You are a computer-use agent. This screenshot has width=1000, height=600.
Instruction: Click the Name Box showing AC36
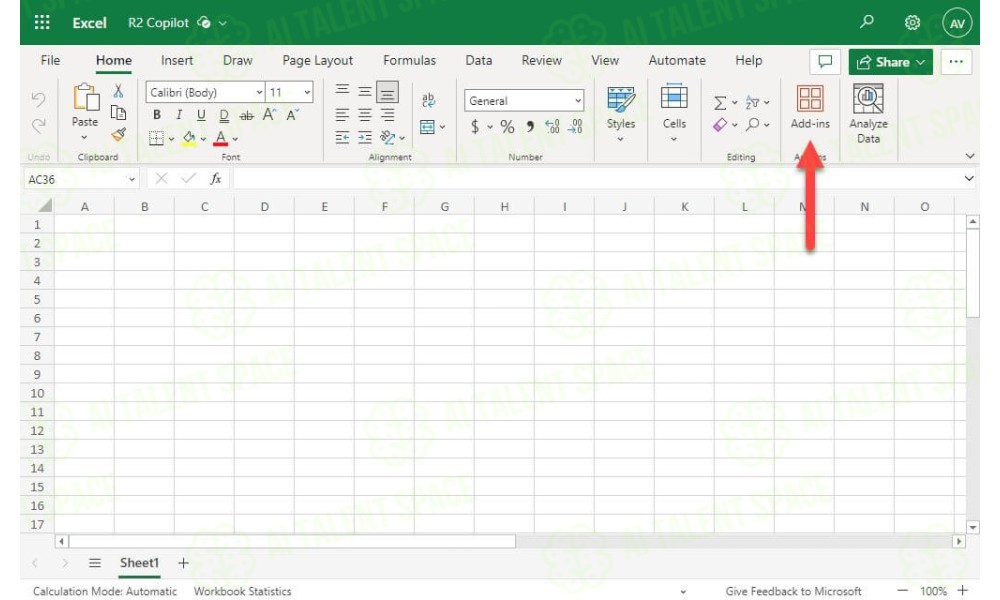[x=81, y=180]
